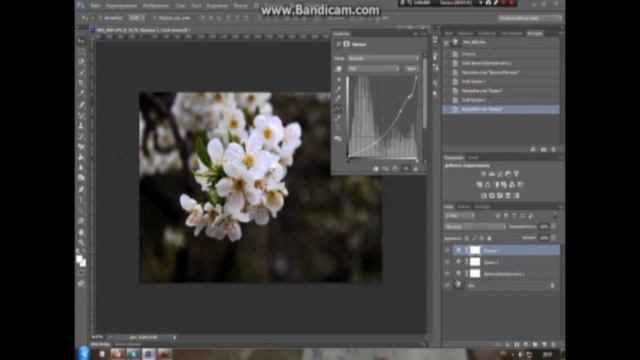The width and height of the screenshot is (640, 360).
Task: Switch to Channels tab in Layers panel
Action: 463,207
